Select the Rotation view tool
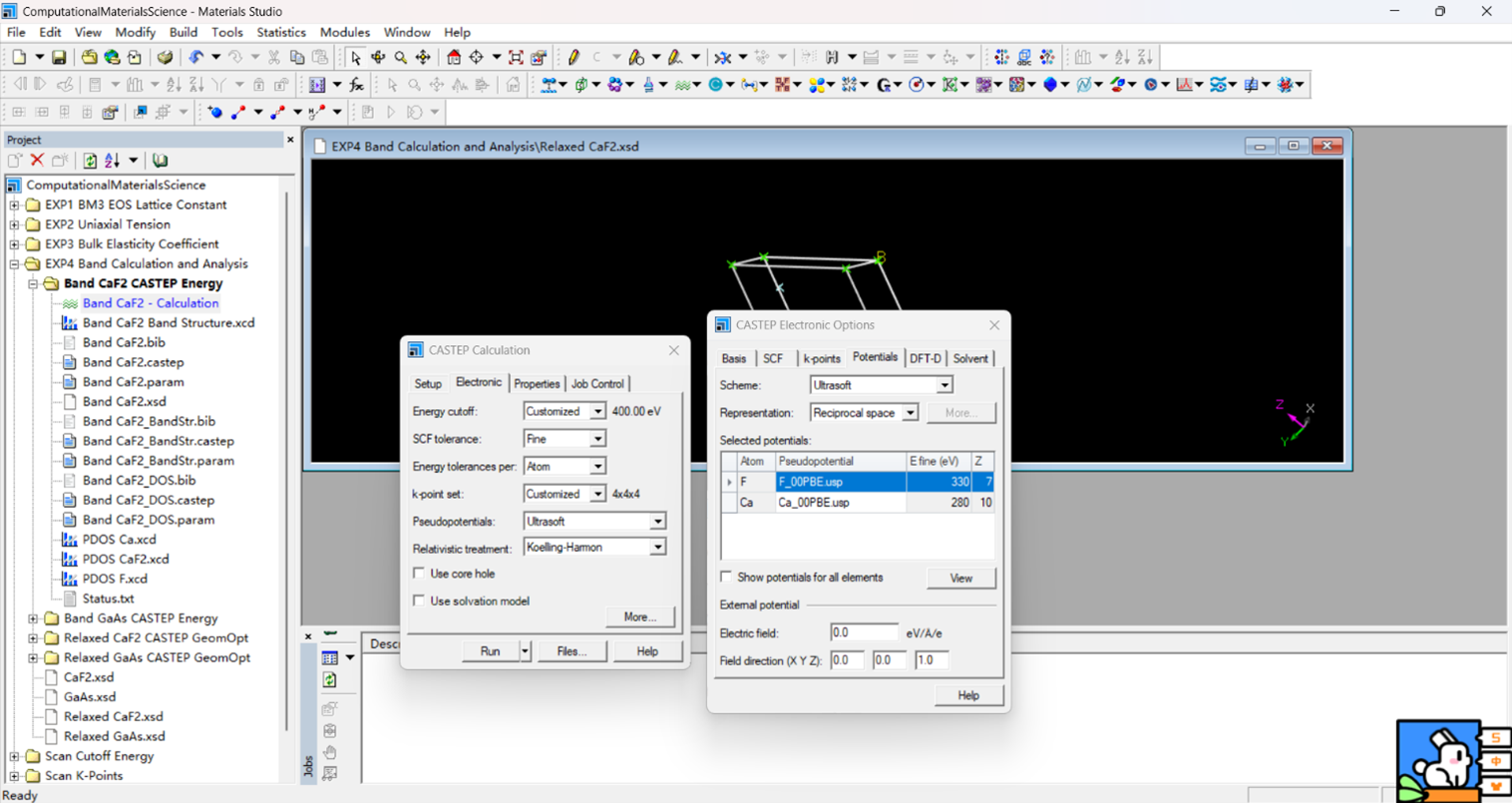Image resolution: width=1512 pixels, height=803 pixels. (x=378, y=58)
